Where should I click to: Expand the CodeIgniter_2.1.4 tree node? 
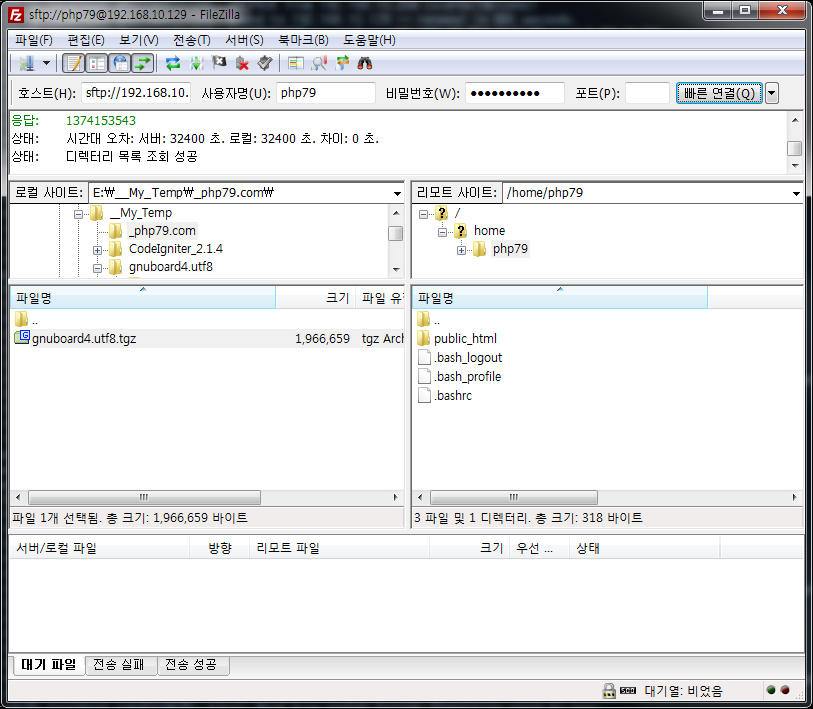(97, 250)
